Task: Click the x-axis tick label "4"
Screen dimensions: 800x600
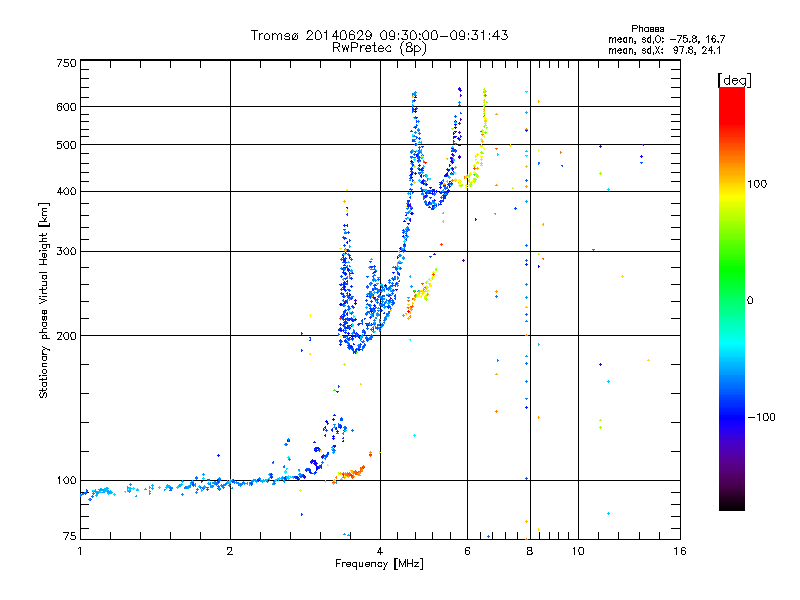Action: click(380, 551)
